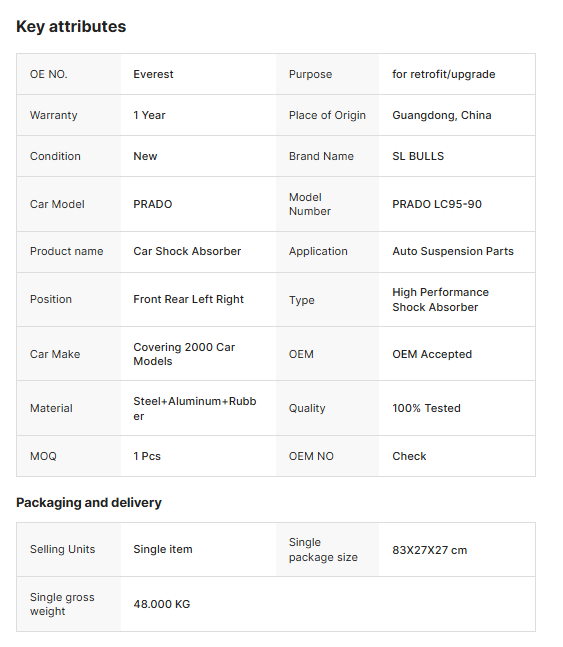Click Packaging and delivery heading
Viewport: 563px width, 647px height.
(x=89, y=503)
